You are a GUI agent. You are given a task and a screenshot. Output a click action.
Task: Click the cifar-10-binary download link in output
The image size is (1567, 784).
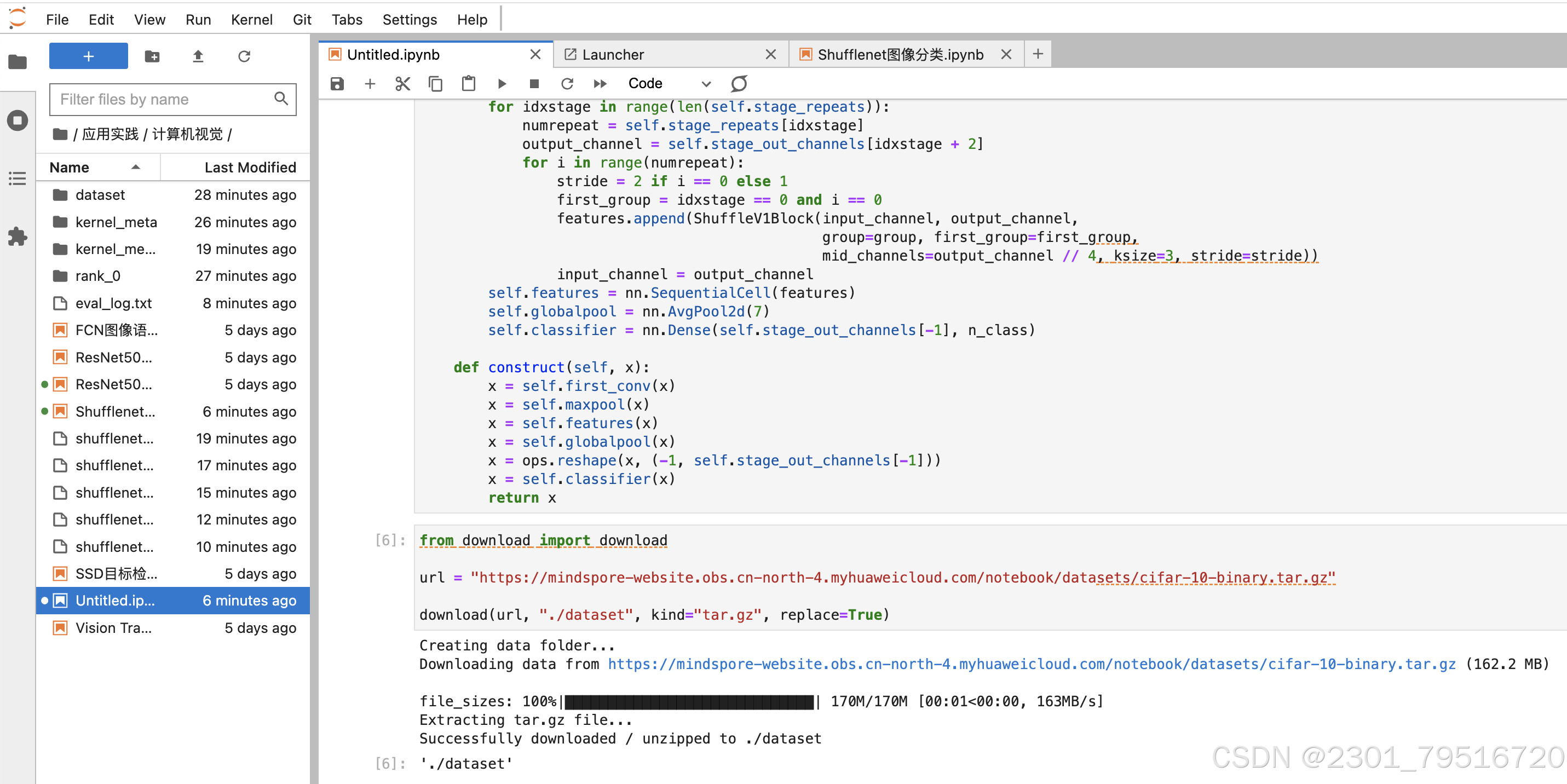coord(1031,664)
